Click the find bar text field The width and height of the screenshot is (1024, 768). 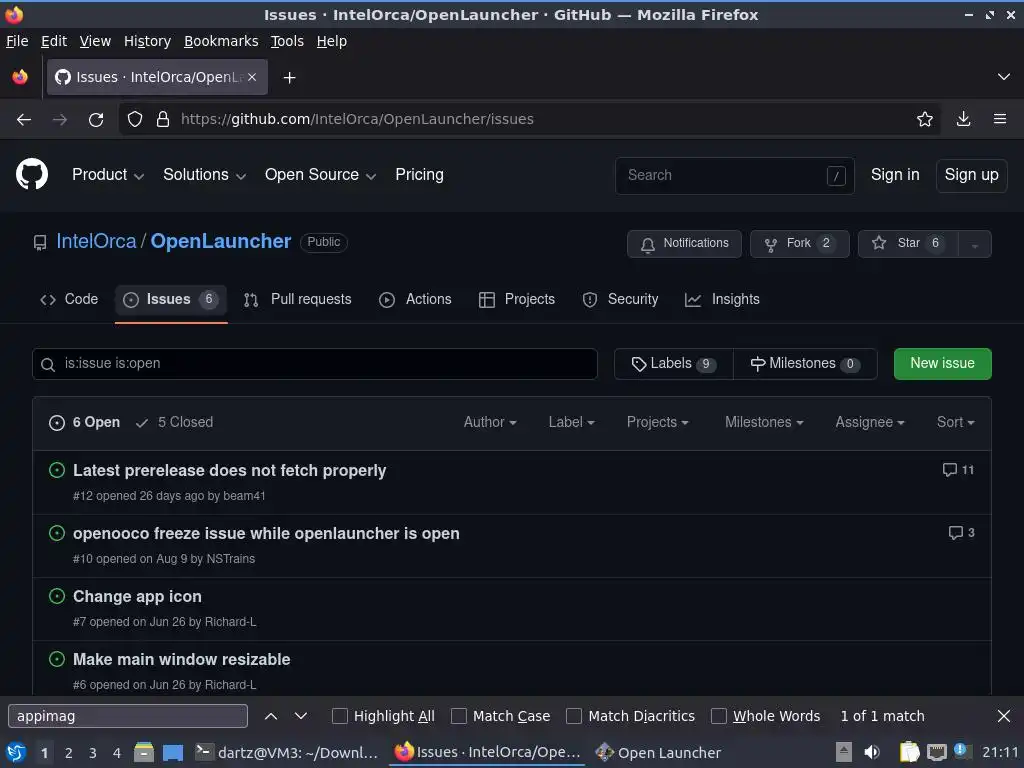[x=128, y=716]
